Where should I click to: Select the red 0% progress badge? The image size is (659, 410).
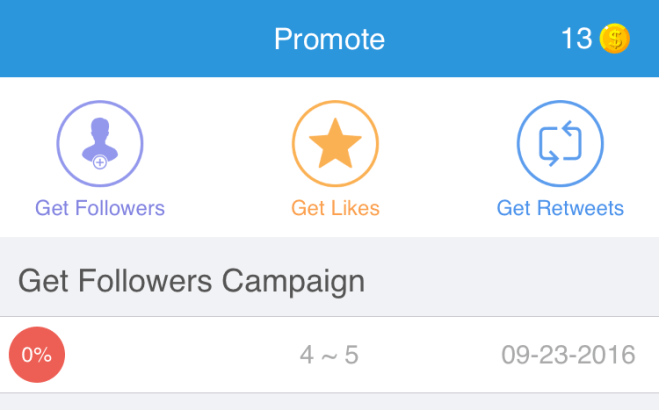[36, 355]
